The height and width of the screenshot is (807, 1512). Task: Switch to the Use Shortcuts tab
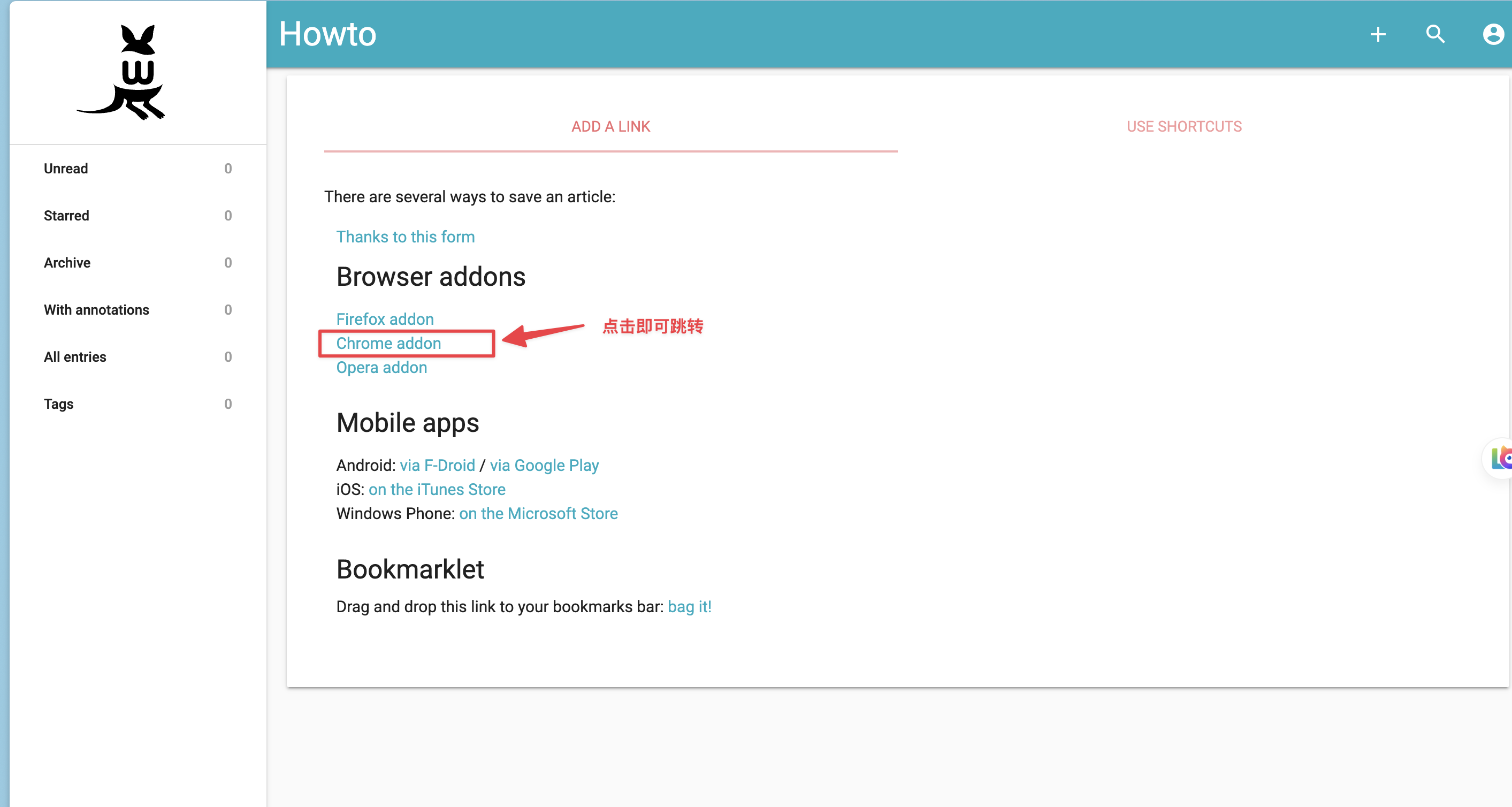[1184, 126]
